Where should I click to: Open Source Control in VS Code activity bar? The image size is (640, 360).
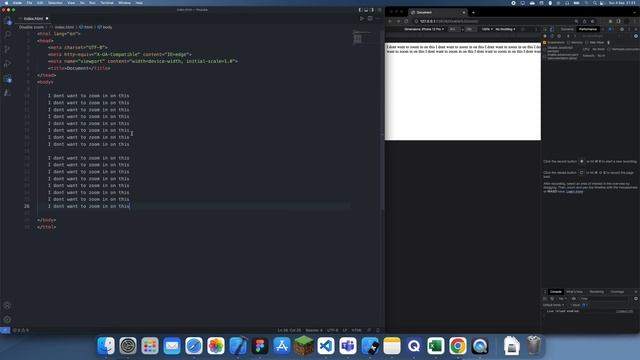(8, 49)
